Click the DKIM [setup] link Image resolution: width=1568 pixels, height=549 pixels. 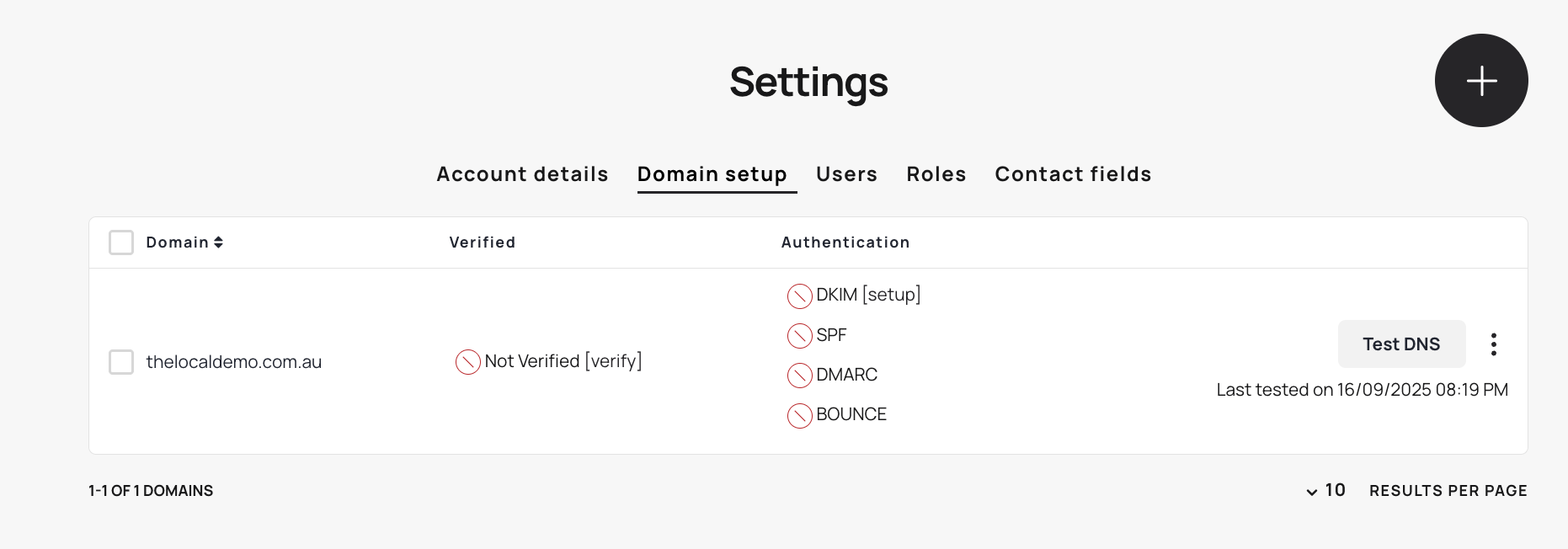point(892,295)
